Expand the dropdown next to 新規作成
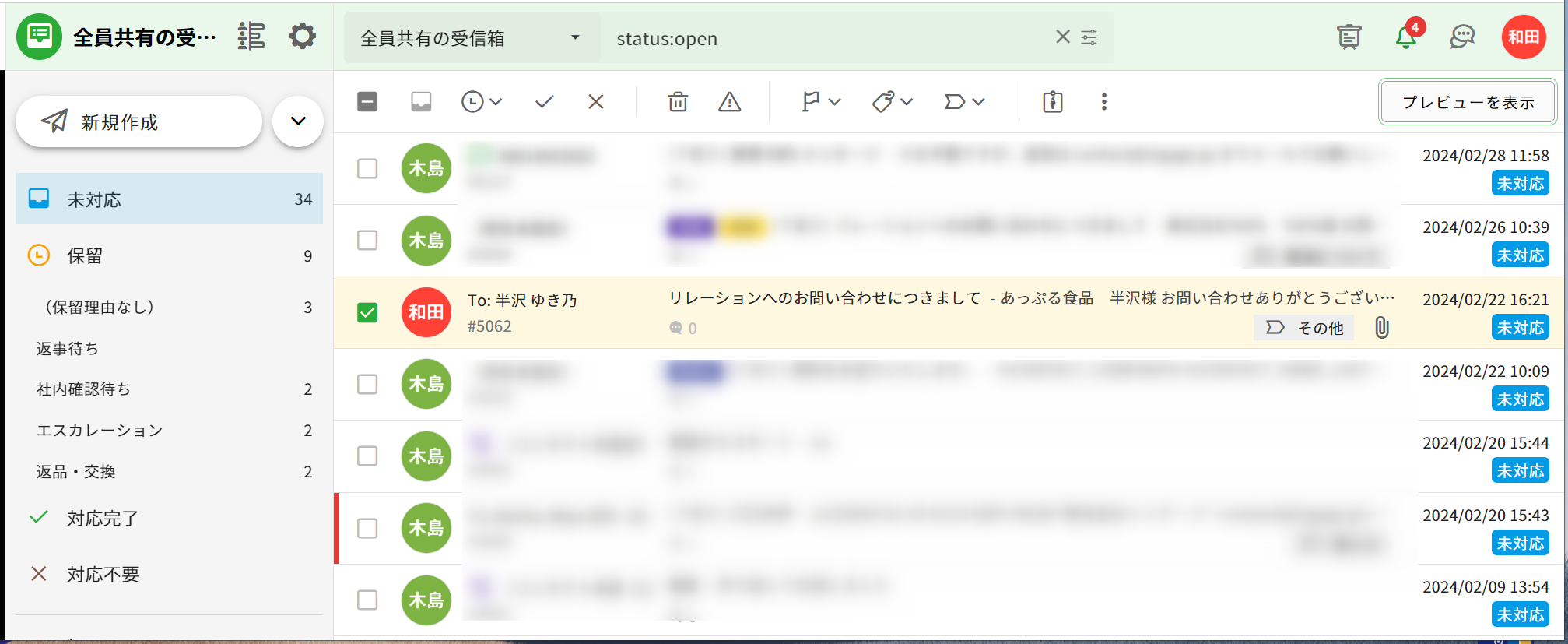This screenshot has width=1568, height=644. [x=297, y=121]
